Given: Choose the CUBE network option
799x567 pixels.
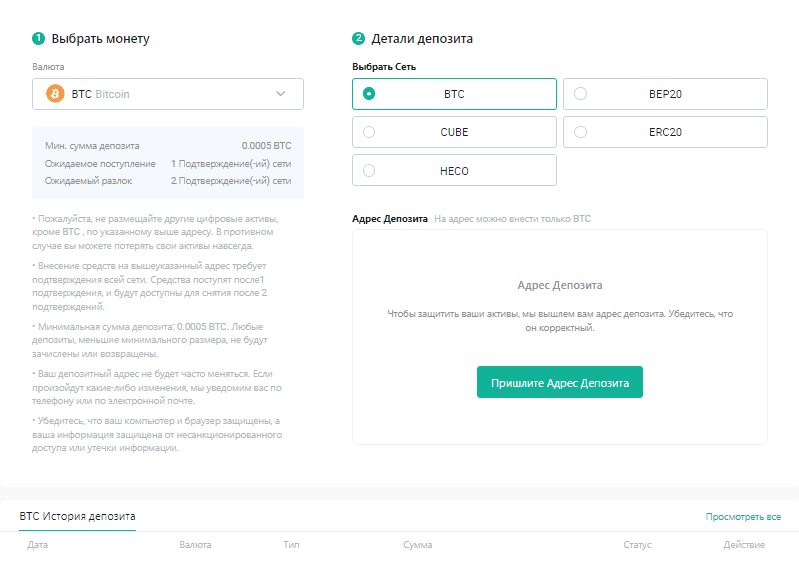Looking at the screenshot, I should tap(454, 132).
